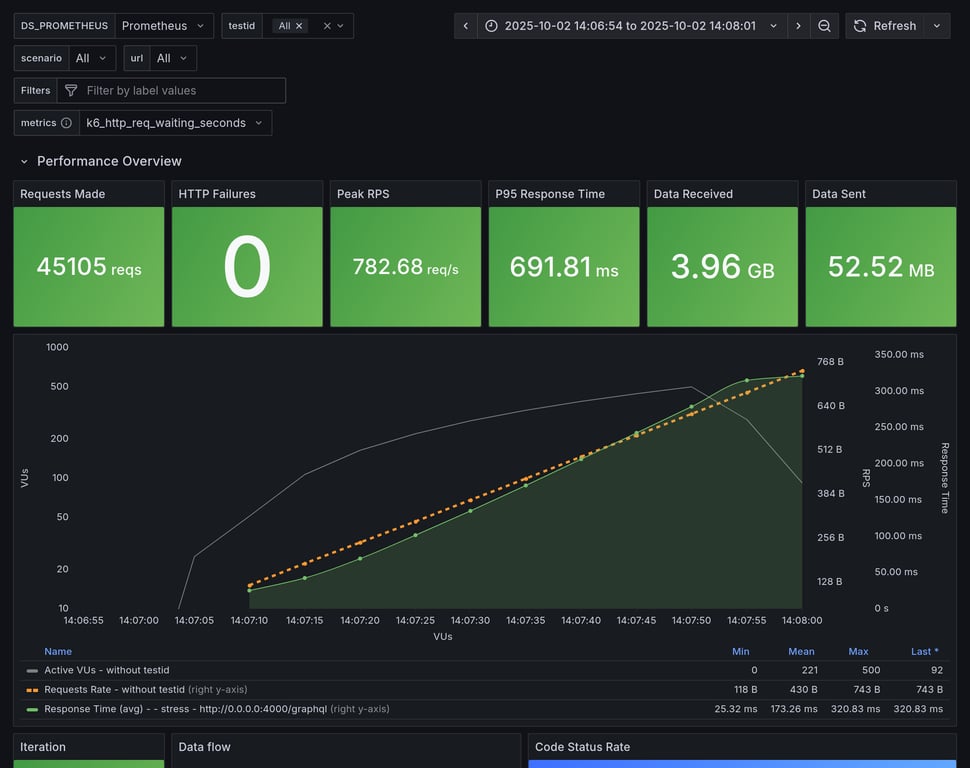Click the orange Requests Rate color swatch
Screen dimensions: 970x768
33,690
